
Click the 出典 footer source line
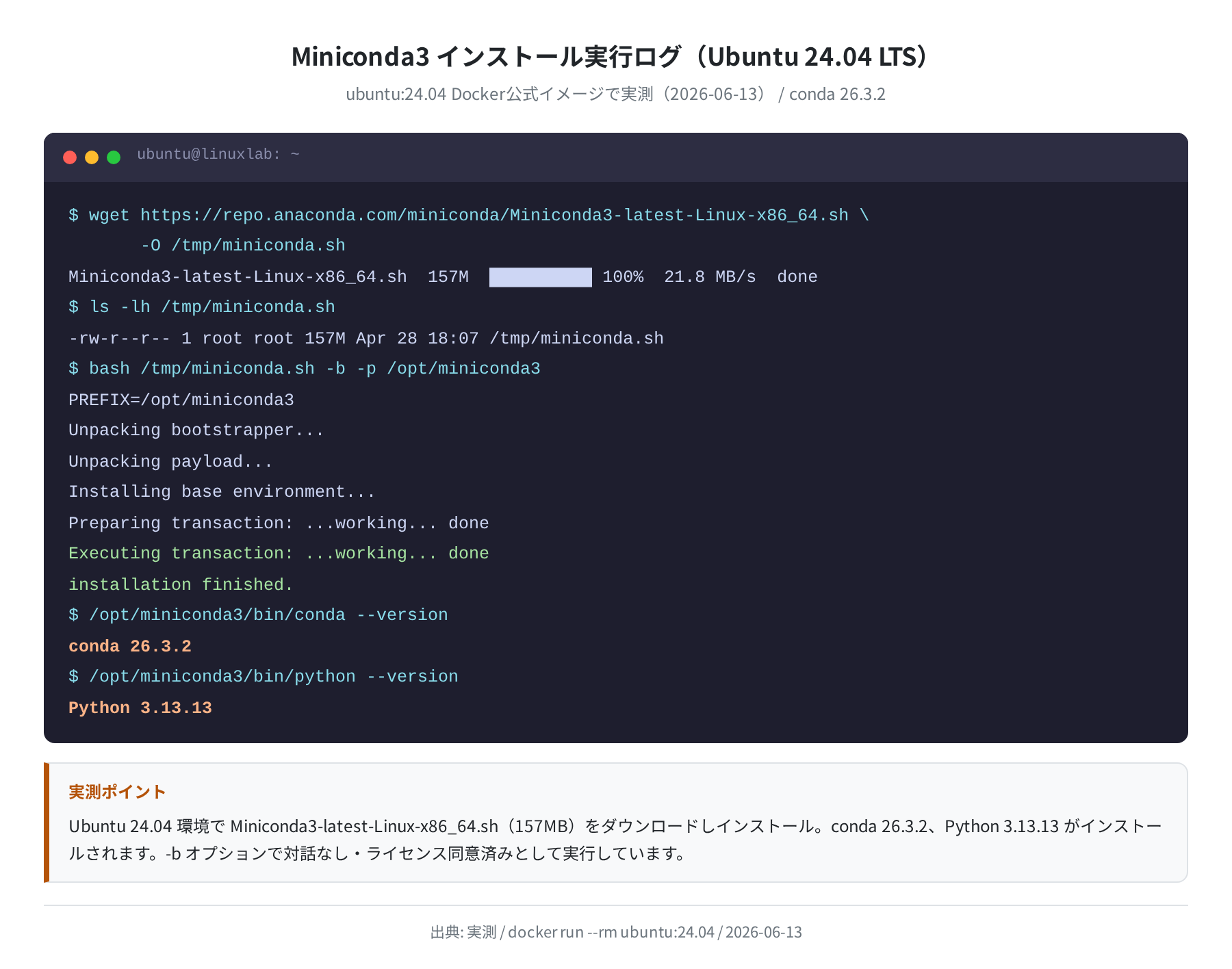tap(616, 932)
